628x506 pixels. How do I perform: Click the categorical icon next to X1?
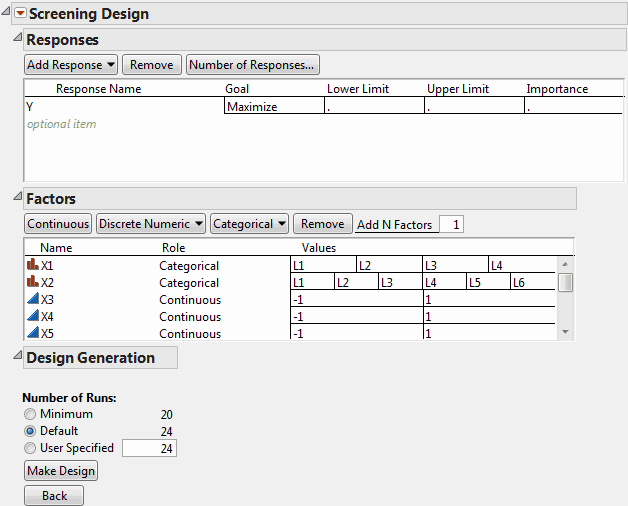(31, 266)
